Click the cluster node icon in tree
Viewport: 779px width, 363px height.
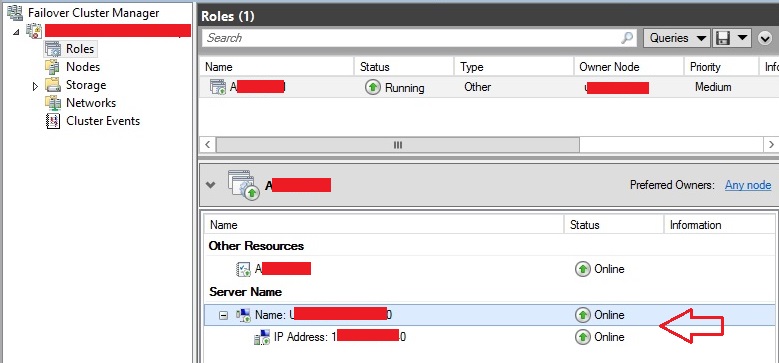coord(34,31)
